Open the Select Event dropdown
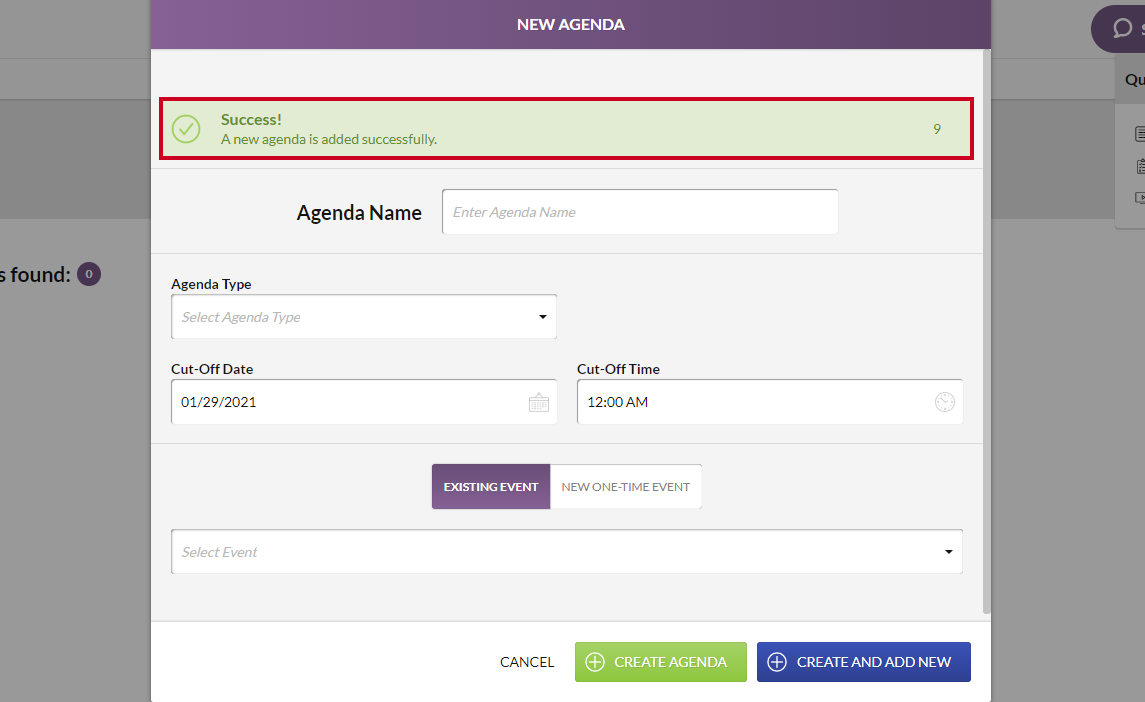The height and width of the screenshot is (702, 1145). click(x=567, y=552)
